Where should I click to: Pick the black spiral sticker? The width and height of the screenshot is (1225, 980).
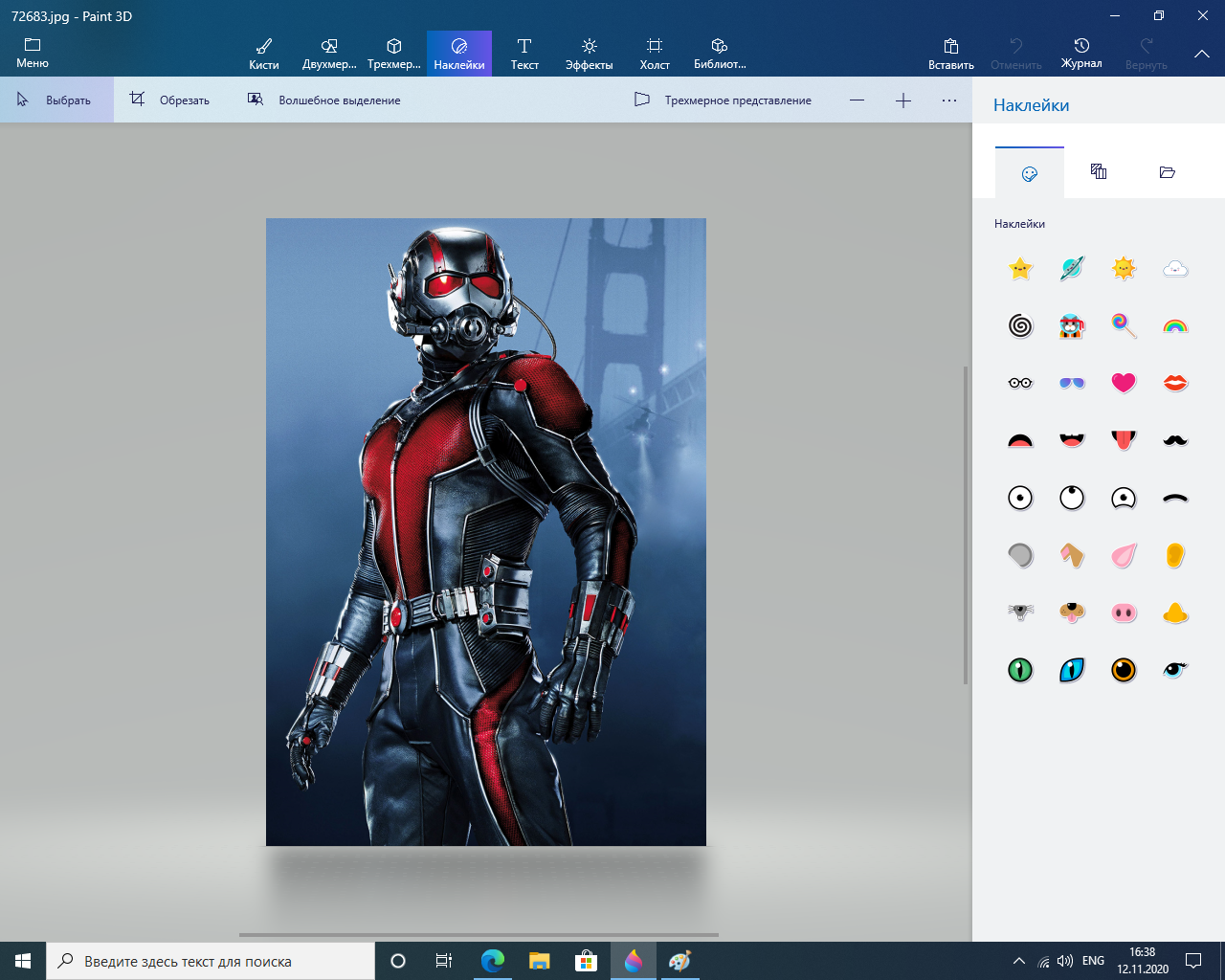click(1021, 326)
